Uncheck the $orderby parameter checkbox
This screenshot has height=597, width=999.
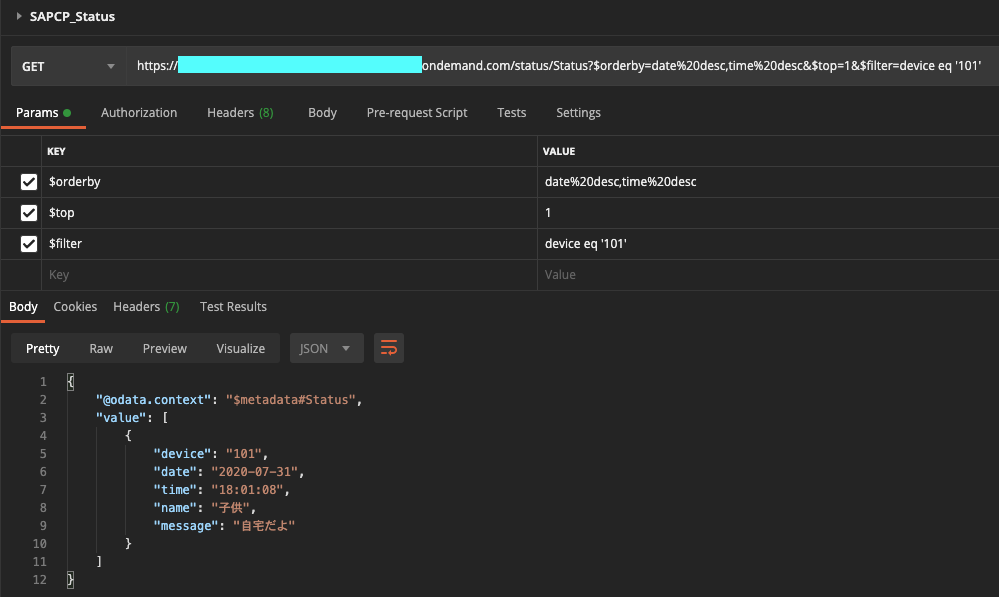29,182
